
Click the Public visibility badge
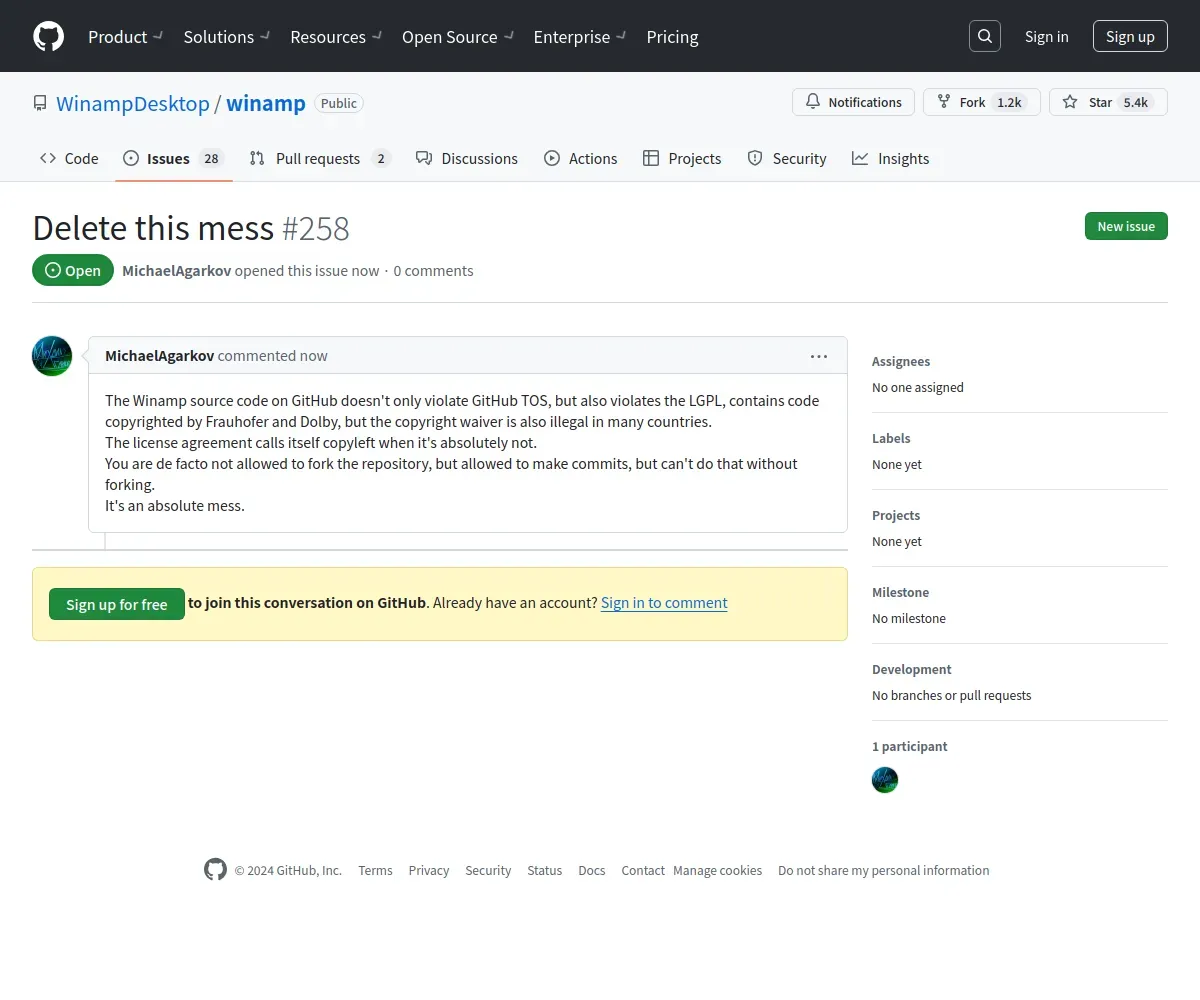point(339,103)
